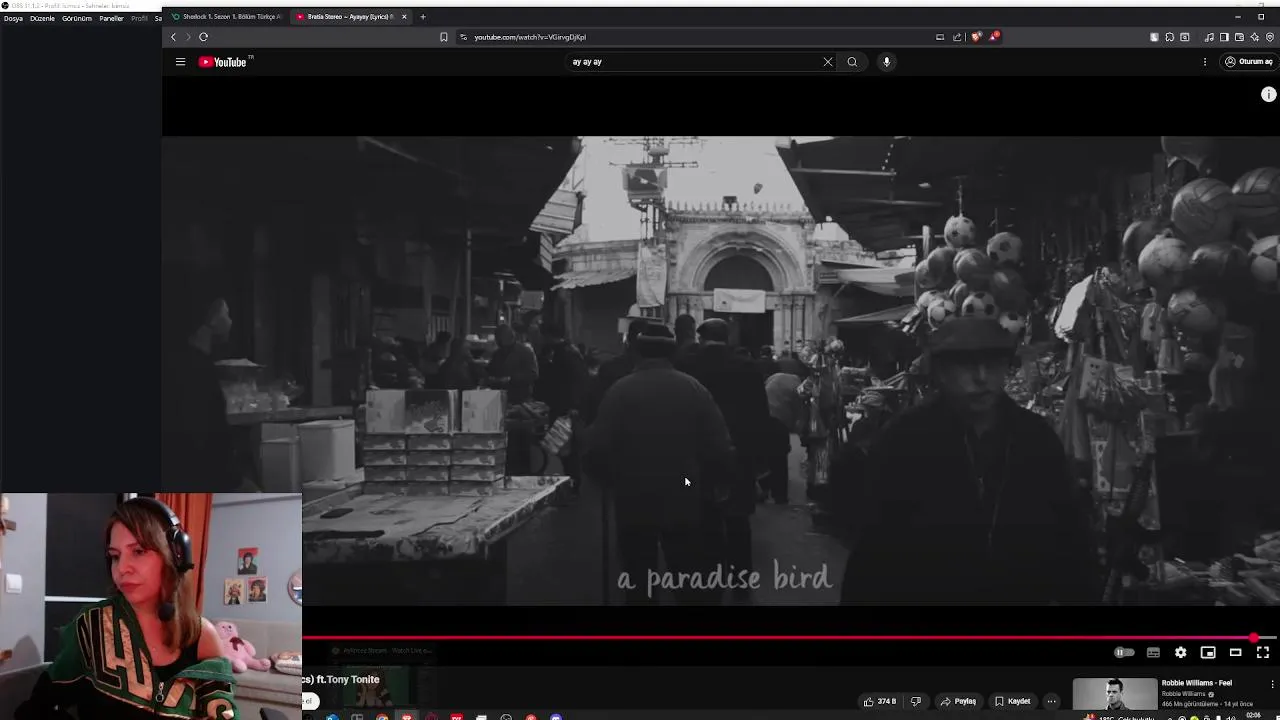Image resolution: width=1280 pixels, height=720 pixels.
Task: Open OBS Görünüm menu
Action: click(x=77, y=18)
